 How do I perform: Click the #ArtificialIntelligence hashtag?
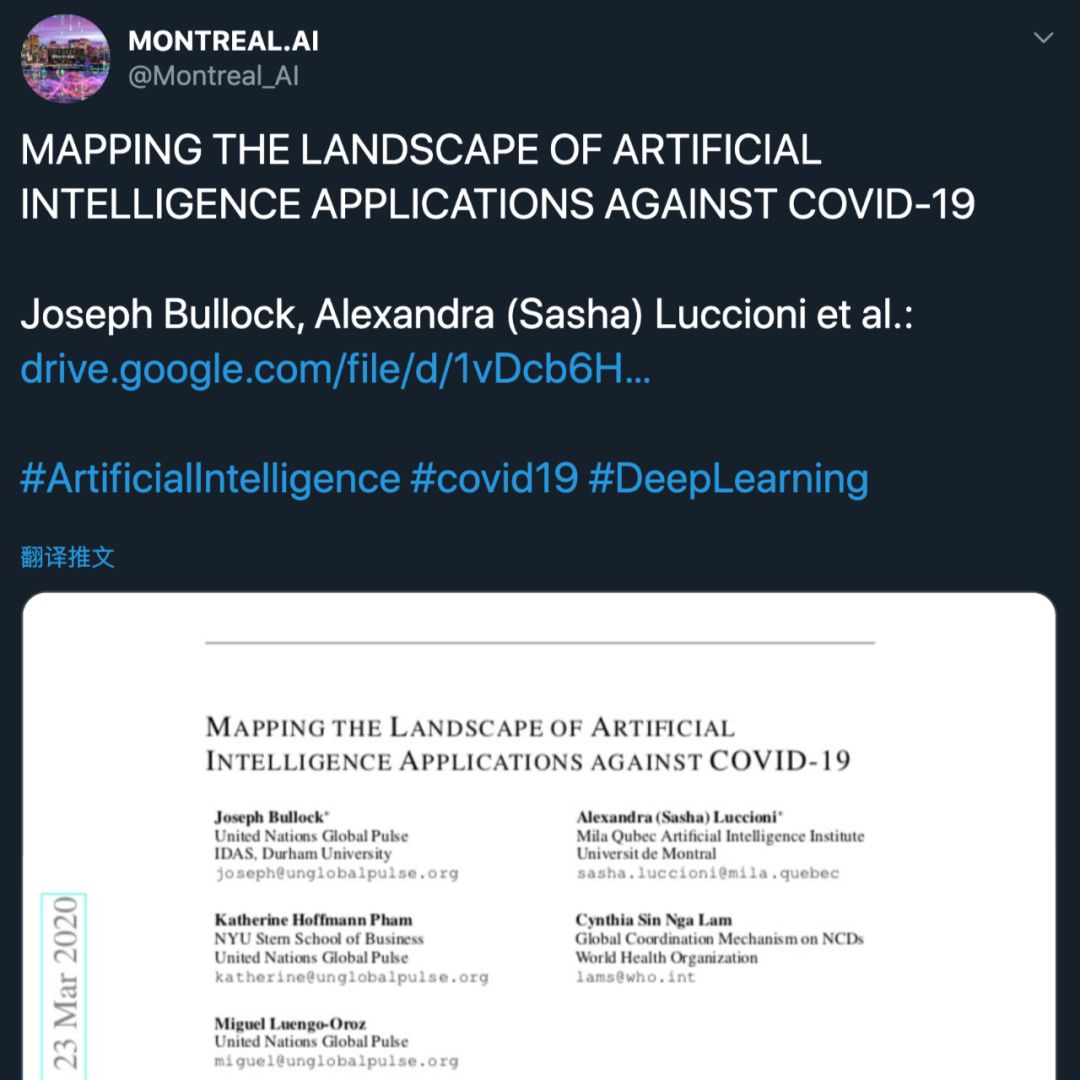[x=210, y=478]
